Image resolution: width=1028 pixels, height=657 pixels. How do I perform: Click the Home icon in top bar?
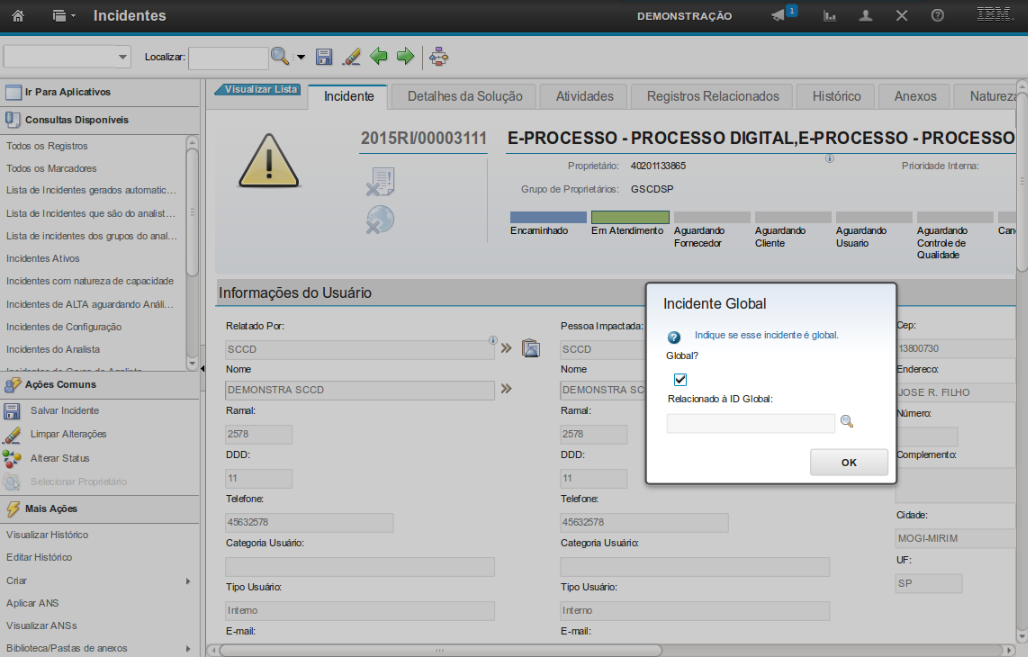point(17,16)
